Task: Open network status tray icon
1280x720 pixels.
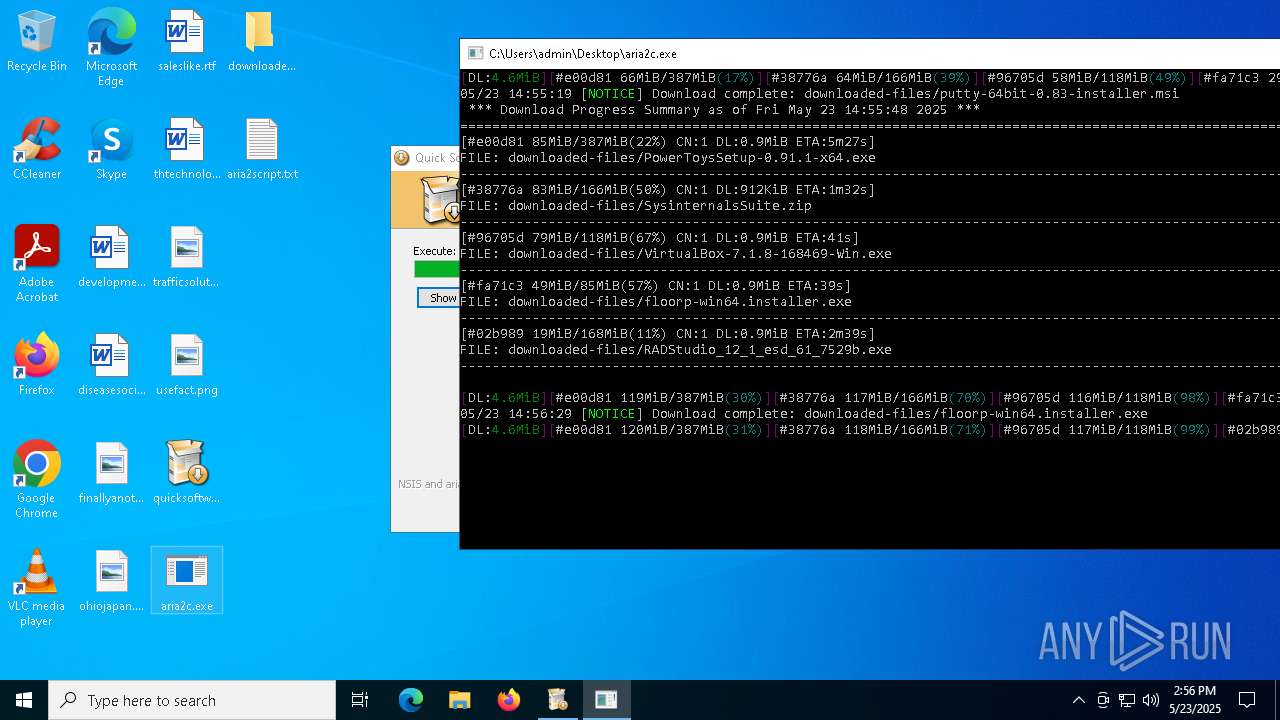Action: (x=1127, y=700)
